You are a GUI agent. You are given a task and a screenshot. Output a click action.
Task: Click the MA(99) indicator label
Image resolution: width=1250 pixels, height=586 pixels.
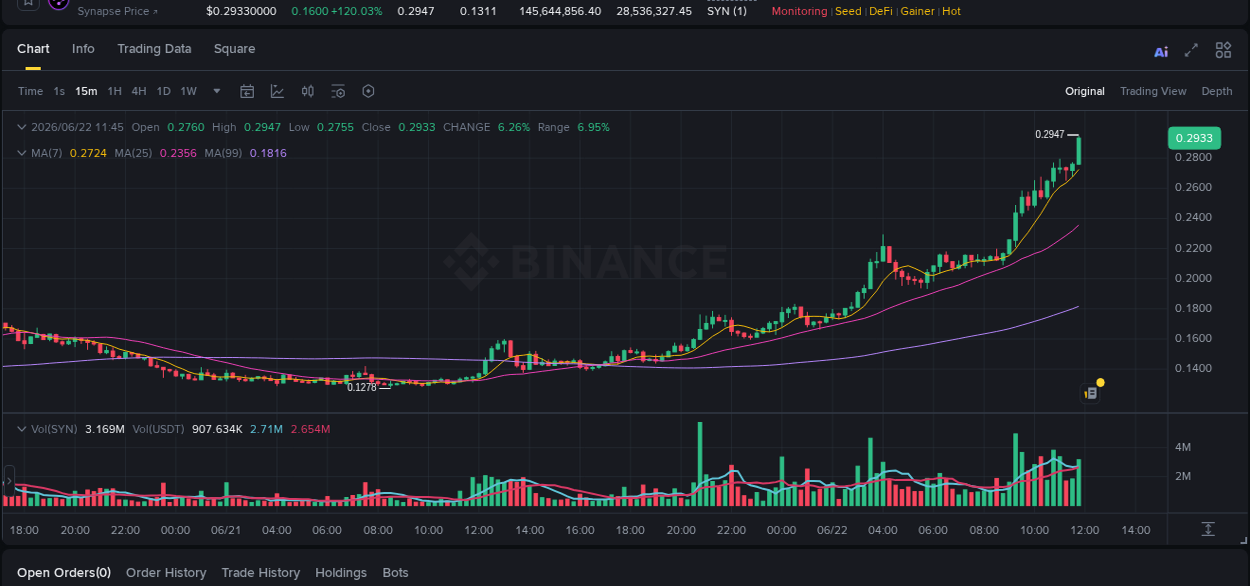(x=224, y=153)
